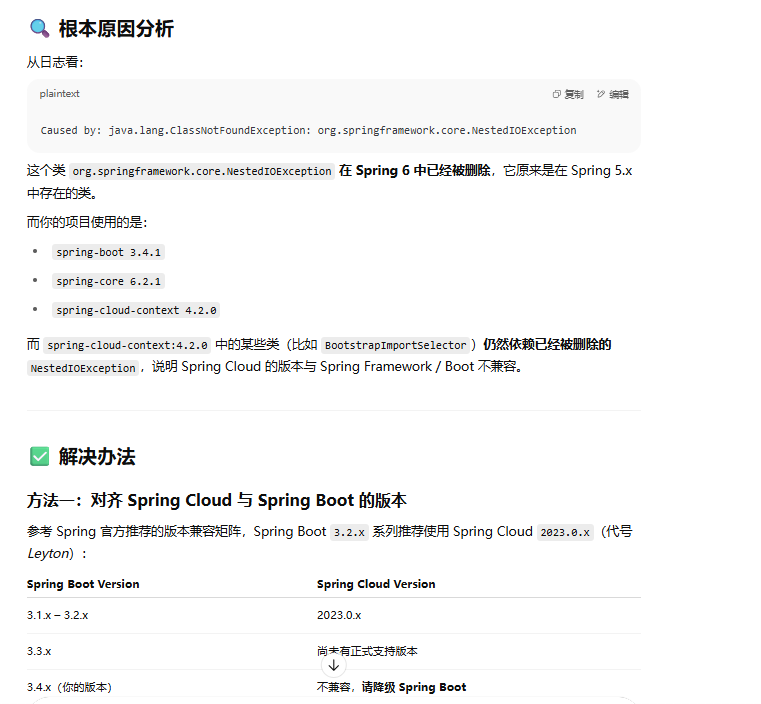
Task: Click the green checkmark emoji beside 解决办法
Action: tap(39, 457)
